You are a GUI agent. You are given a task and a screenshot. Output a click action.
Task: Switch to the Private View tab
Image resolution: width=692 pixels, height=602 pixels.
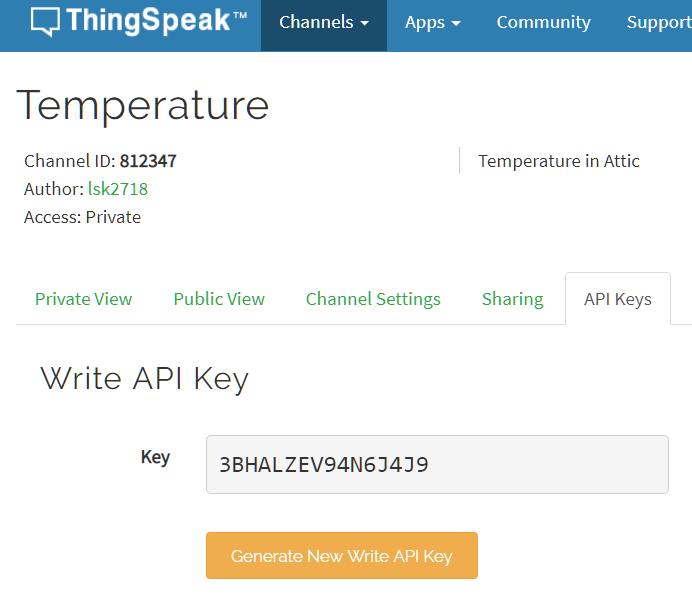83,299
